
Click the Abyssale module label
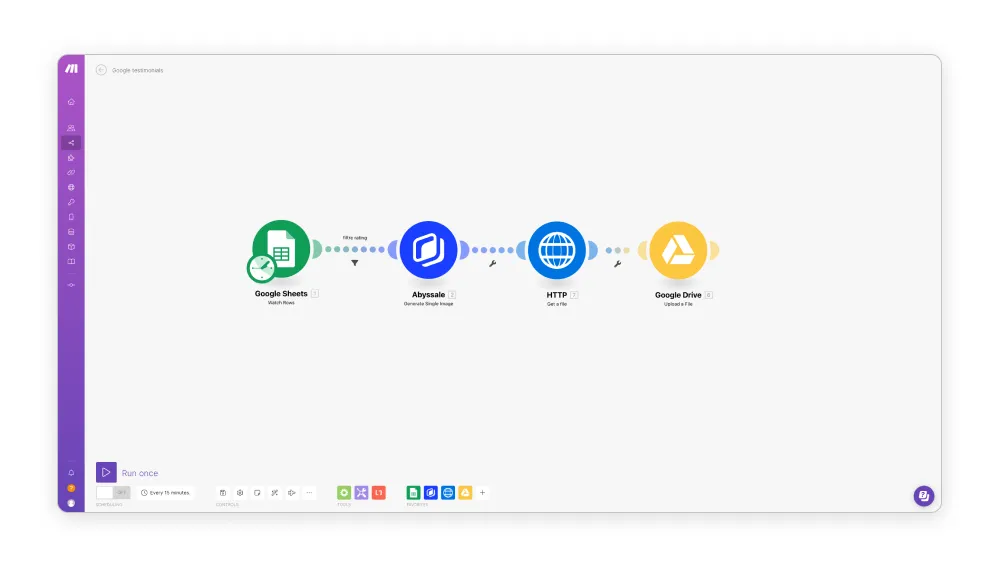[x=428, y=295]
